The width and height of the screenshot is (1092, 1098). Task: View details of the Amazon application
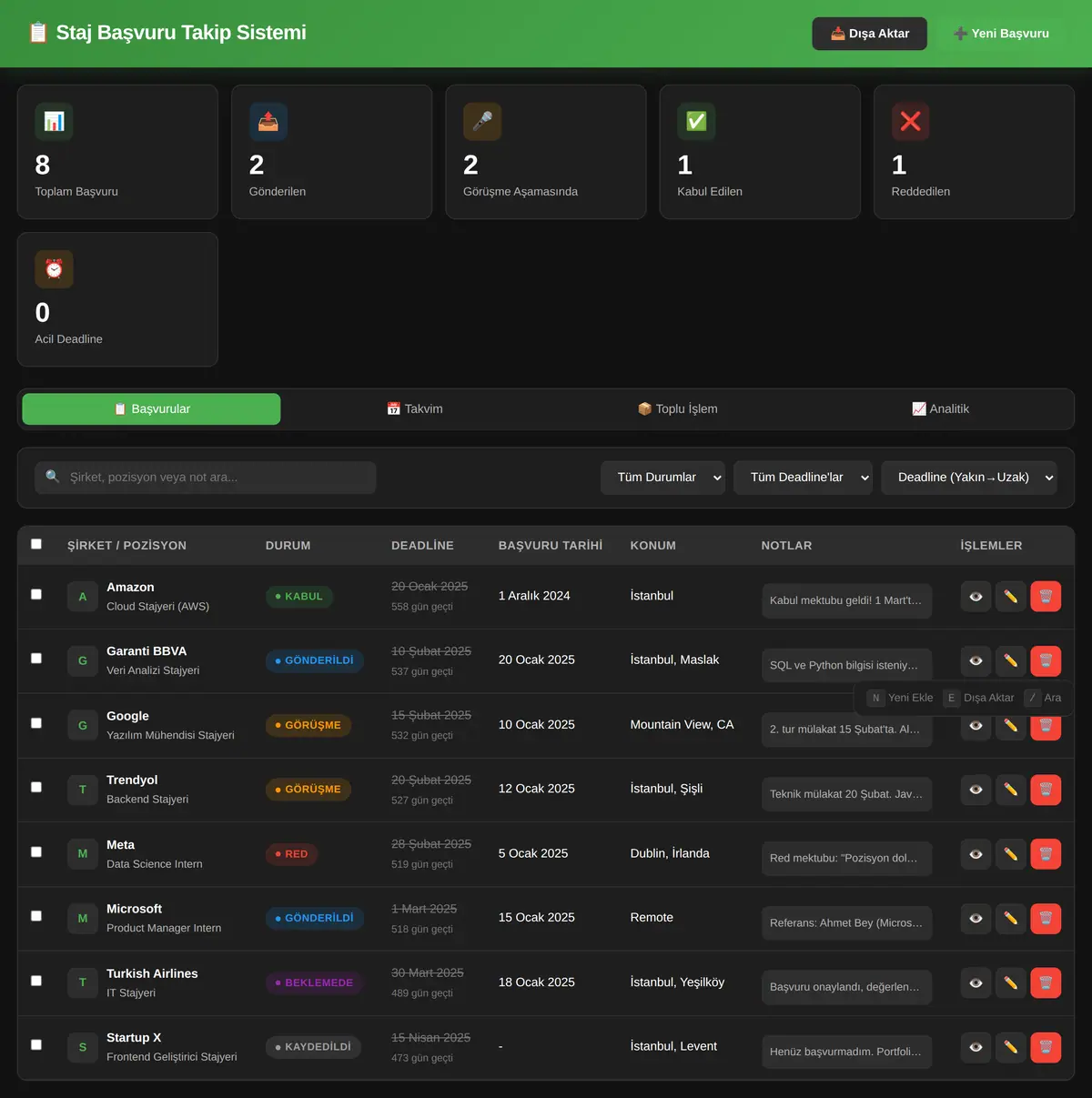tap(976, 597)
